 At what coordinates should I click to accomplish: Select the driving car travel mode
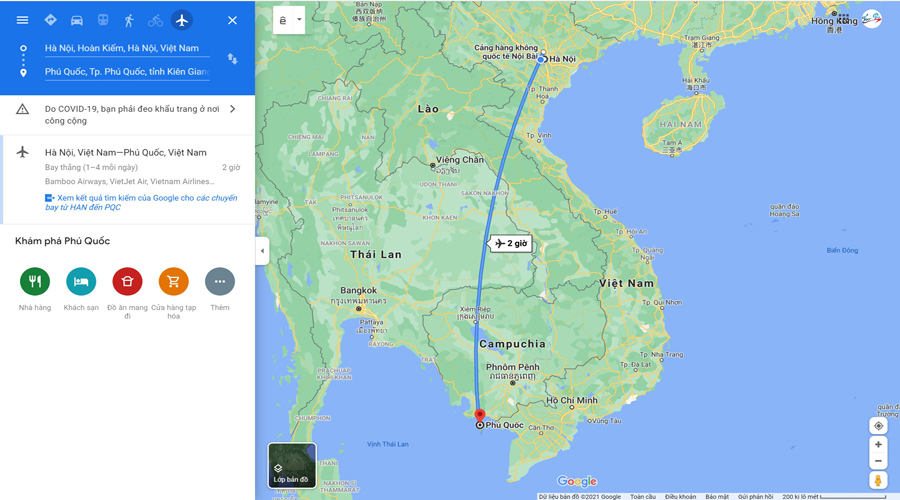tap(76, 20)
